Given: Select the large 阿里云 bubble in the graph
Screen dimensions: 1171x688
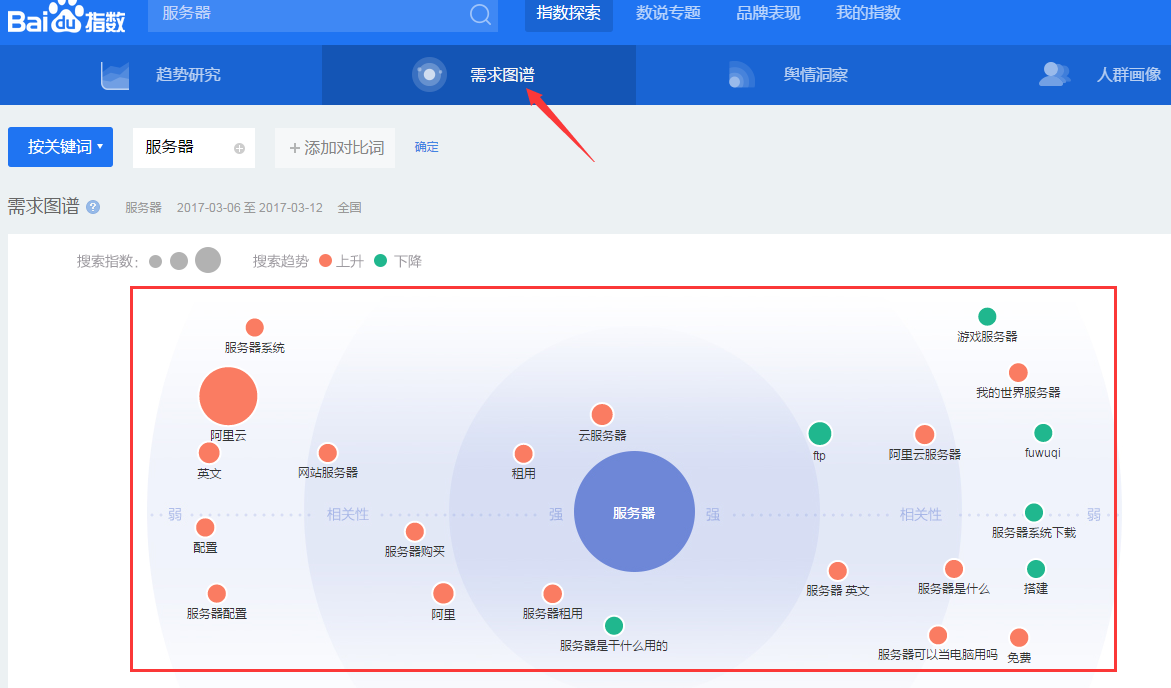Looking at the screenshot, I should pyautogui.click(x=228, y=395).
